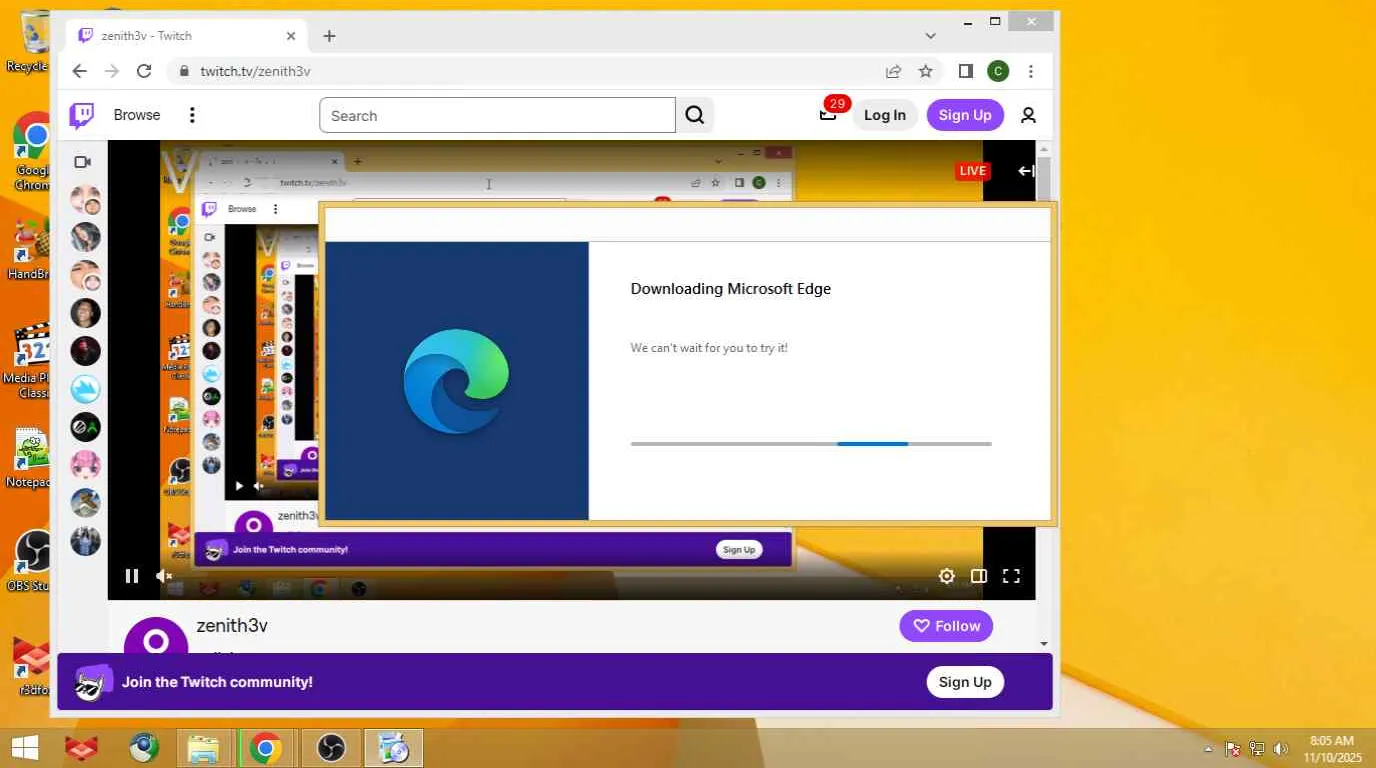The width and height of the screenshot is (1376, 768).
Task: Open the Chrome three-dot menu
Action: pos(1031,71)
